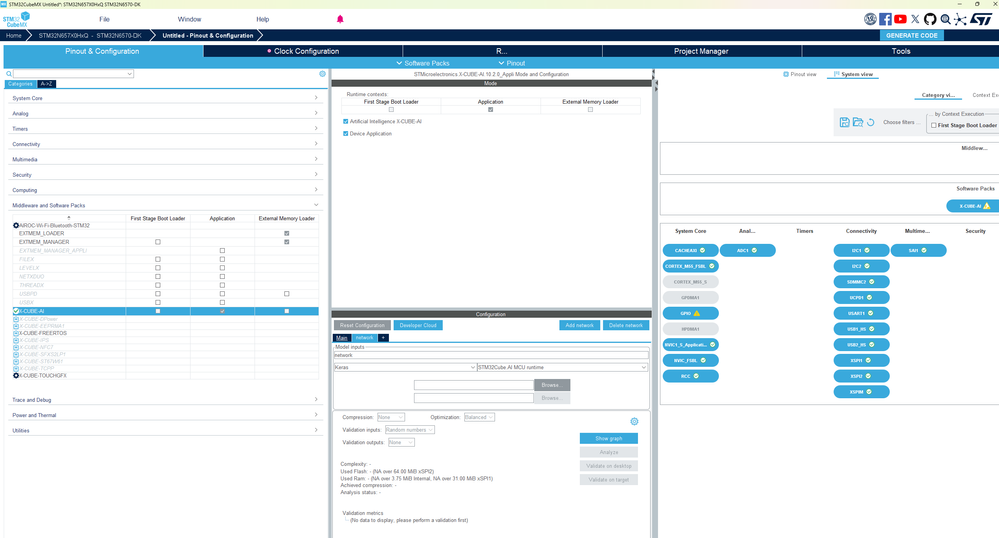Expand the Timers category

click(x=164, y=129)
